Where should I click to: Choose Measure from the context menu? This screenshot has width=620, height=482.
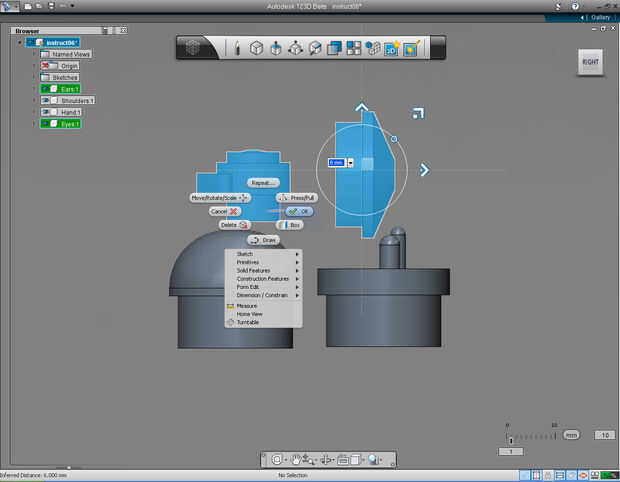[246, 306]
